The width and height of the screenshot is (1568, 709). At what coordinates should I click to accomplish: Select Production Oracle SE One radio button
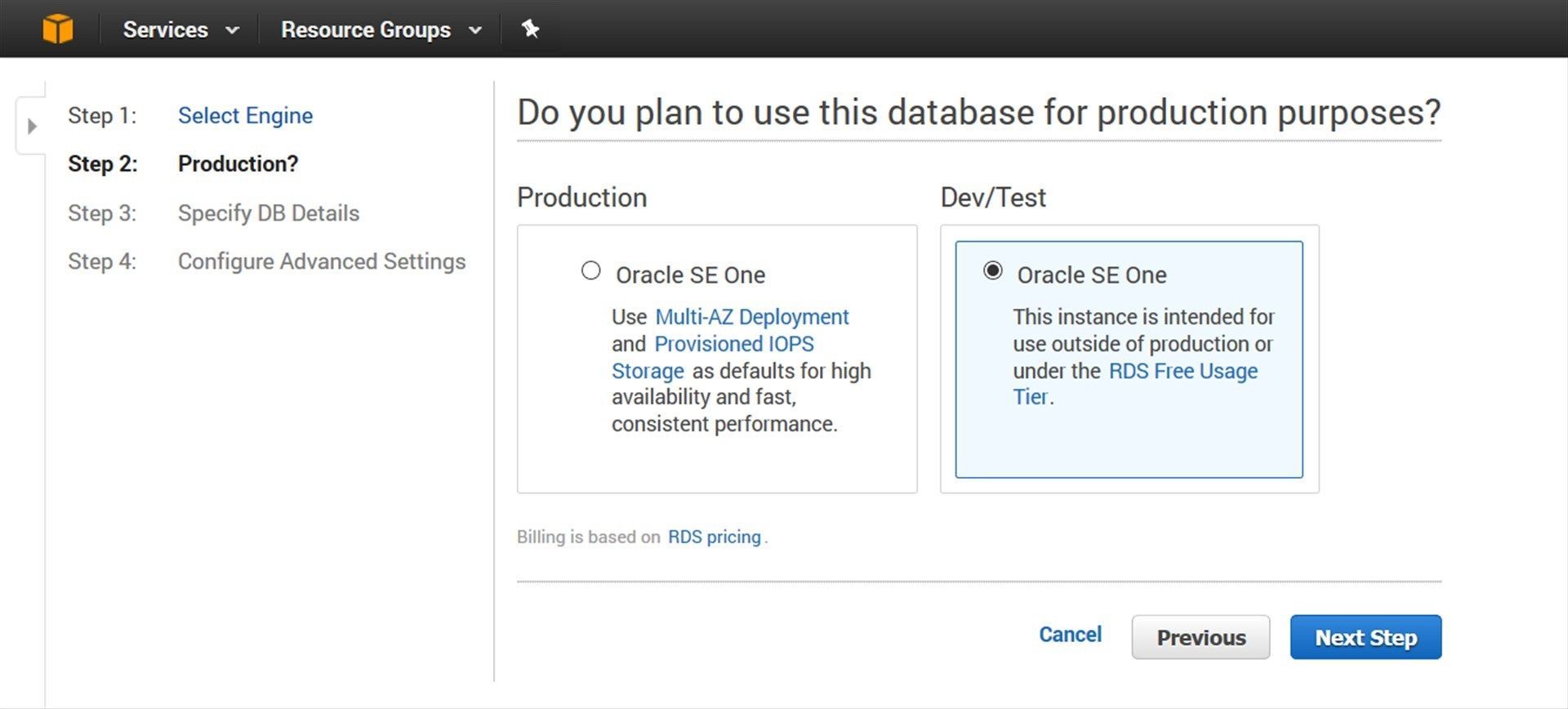[x=590, y=270]
